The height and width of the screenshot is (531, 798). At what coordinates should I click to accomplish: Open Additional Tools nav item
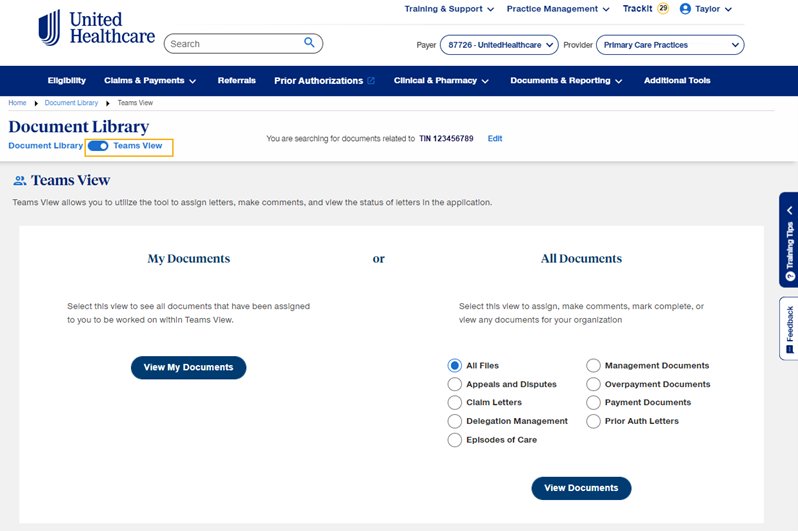point(677,80)
